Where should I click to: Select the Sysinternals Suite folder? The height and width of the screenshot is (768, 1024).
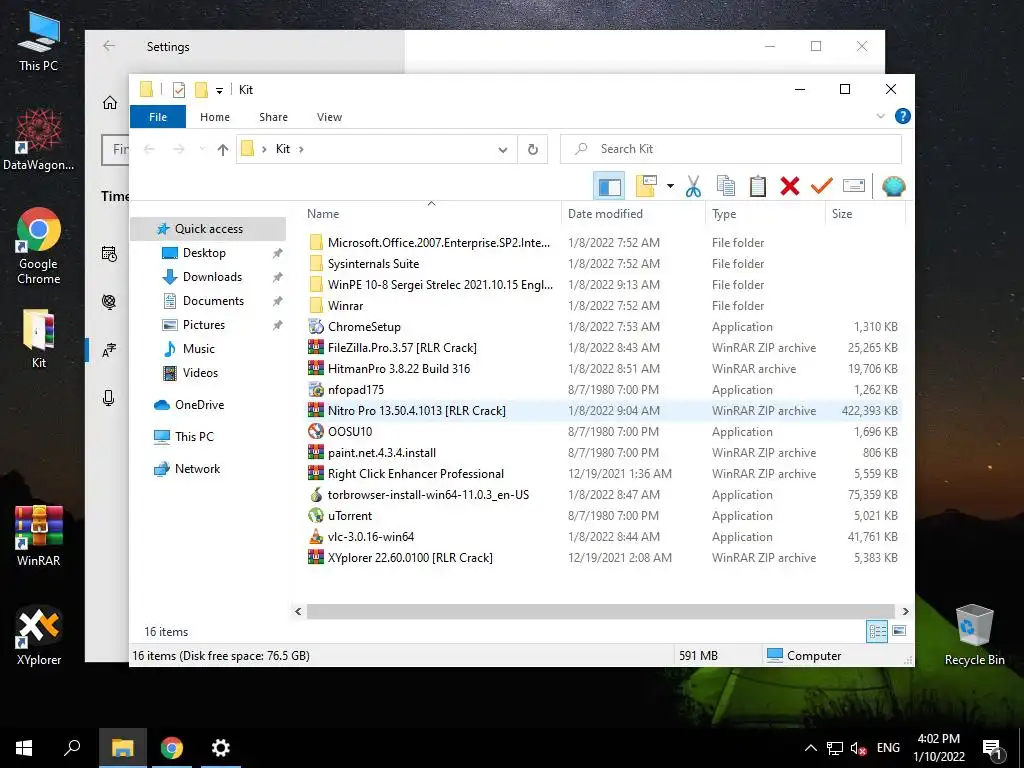coord(374,264)
